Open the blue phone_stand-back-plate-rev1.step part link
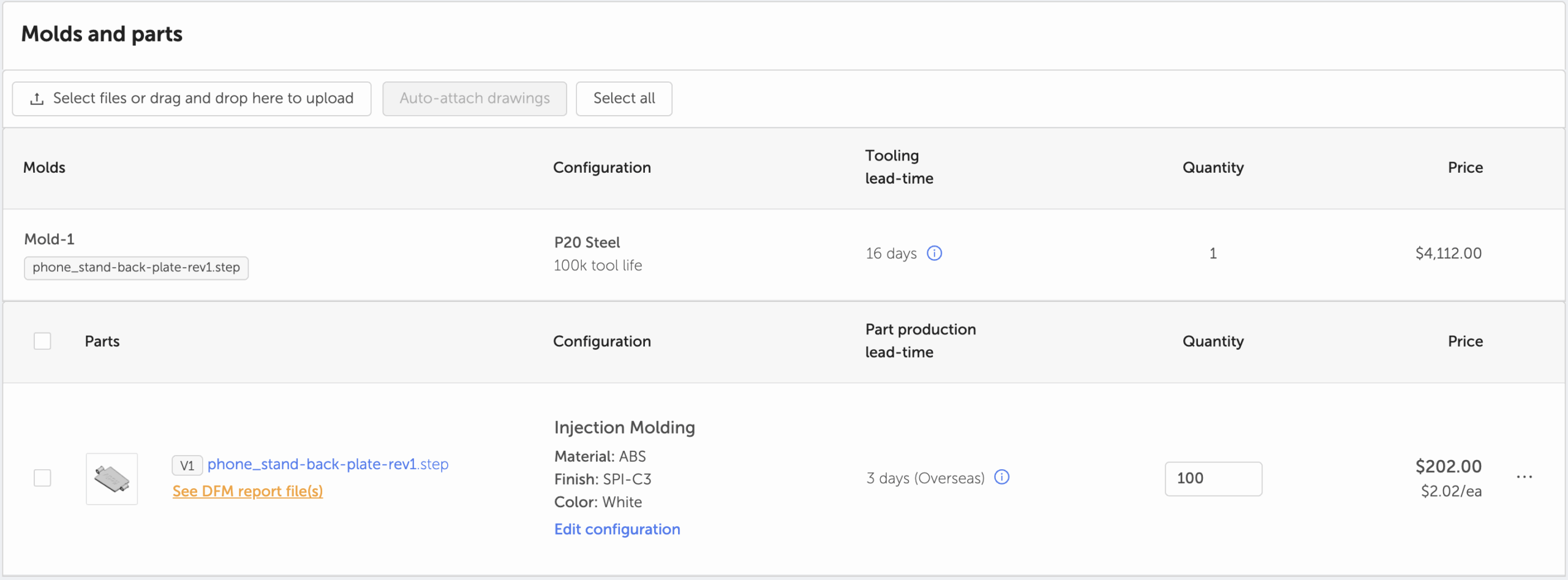The image size is (1568, 580). click(328, 464)
